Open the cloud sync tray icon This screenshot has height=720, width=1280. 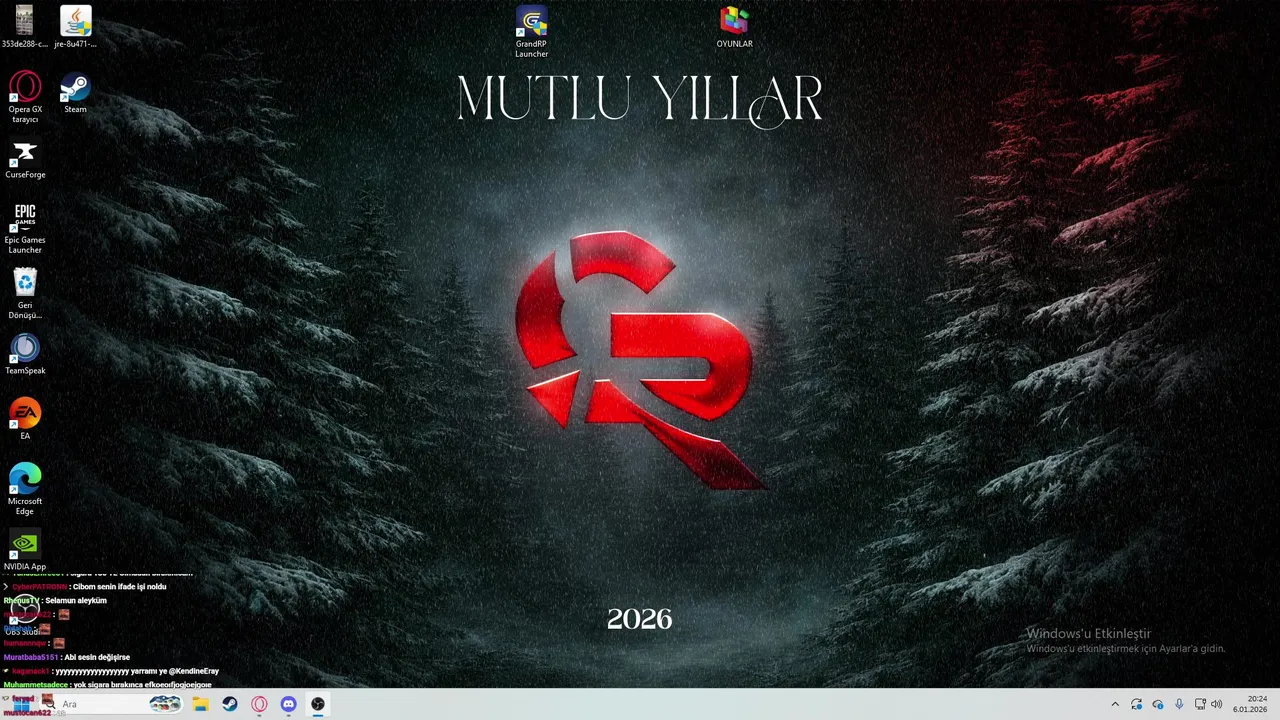point(1158,704)
